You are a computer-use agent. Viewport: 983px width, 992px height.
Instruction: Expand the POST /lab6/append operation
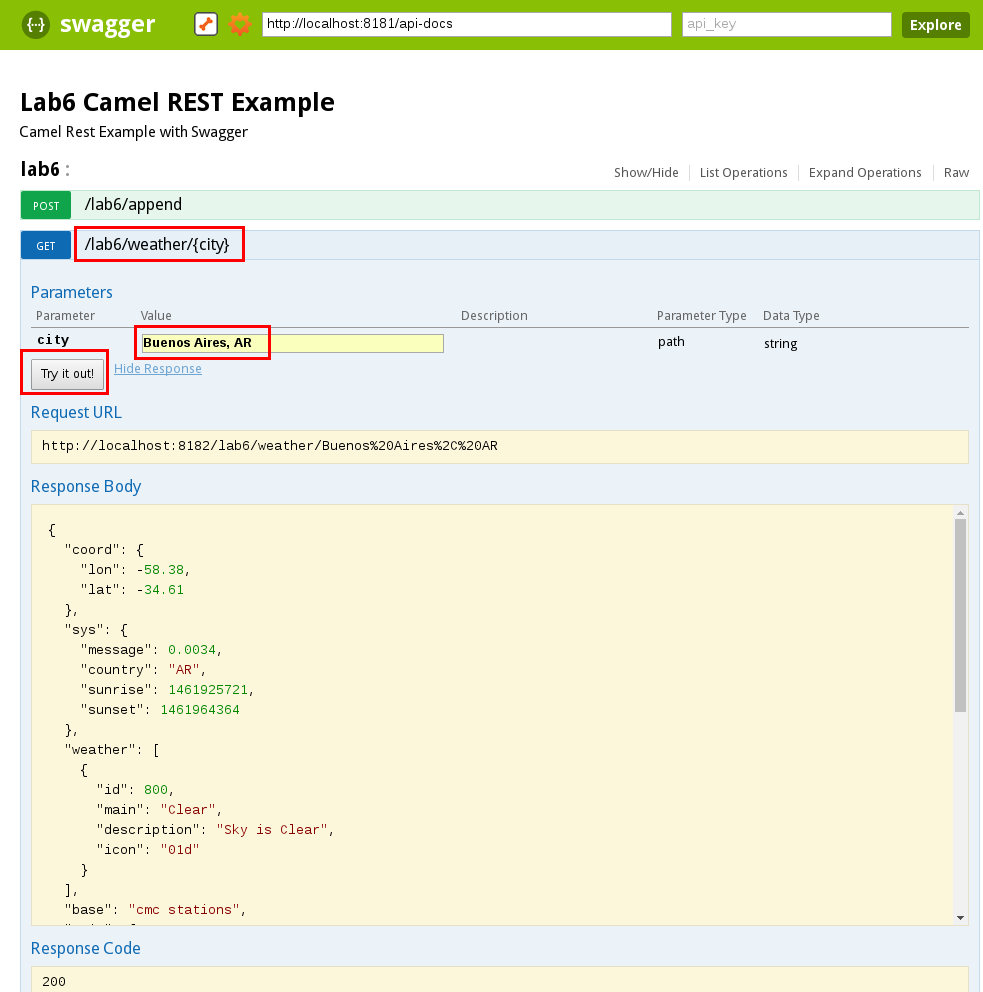(133, 205)
